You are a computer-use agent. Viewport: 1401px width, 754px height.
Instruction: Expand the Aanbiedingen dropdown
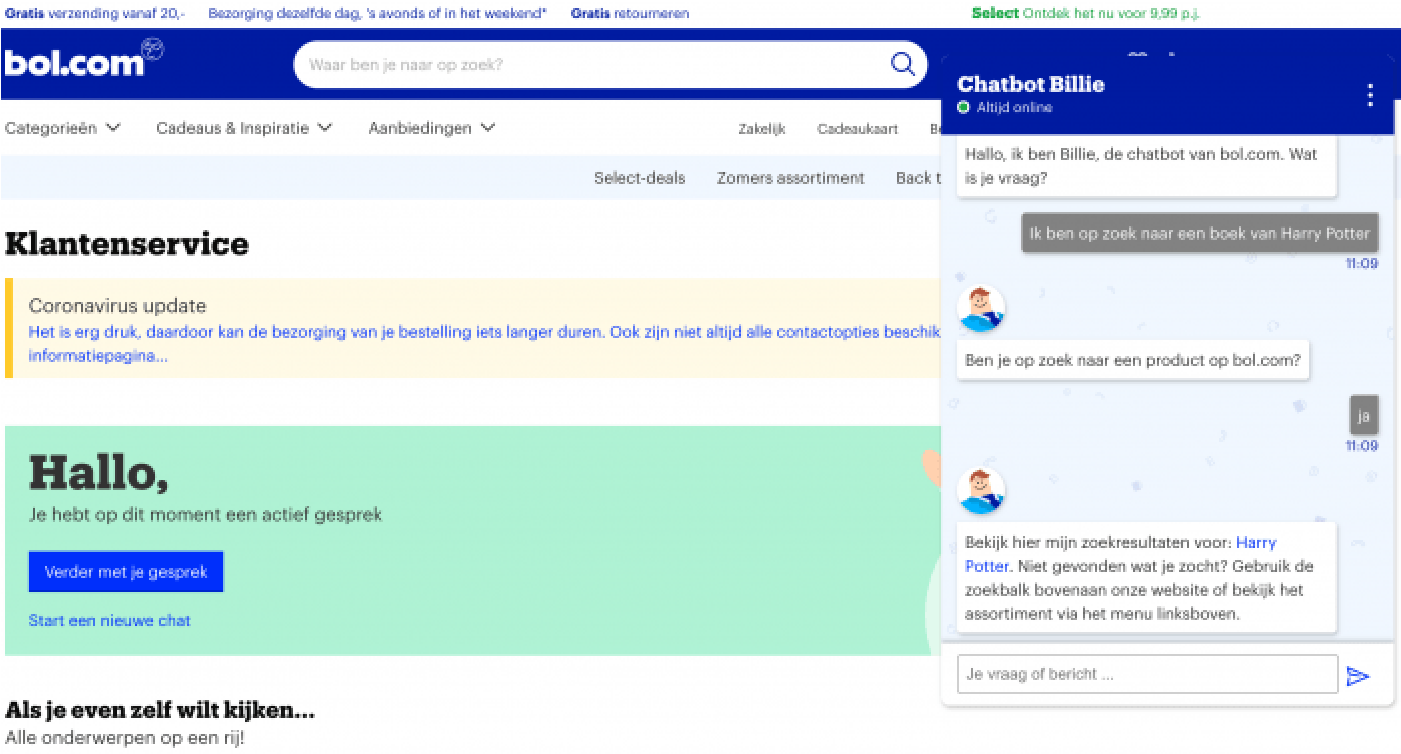[x=431, y=128]
